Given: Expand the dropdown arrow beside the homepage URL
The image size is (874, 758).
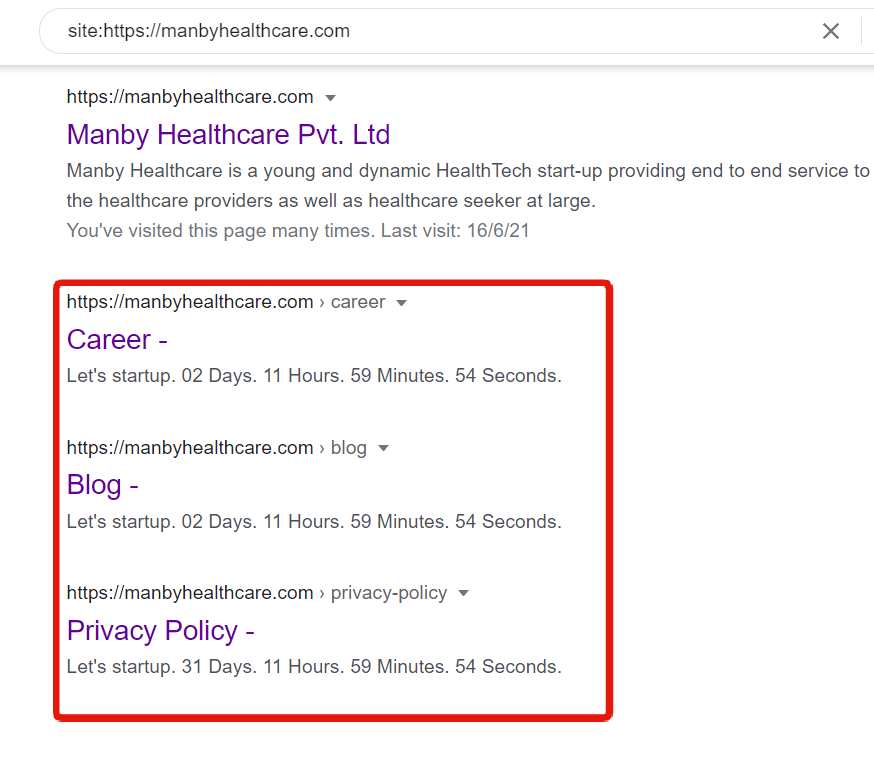Looking at the screenshot, I should (331, 98).
